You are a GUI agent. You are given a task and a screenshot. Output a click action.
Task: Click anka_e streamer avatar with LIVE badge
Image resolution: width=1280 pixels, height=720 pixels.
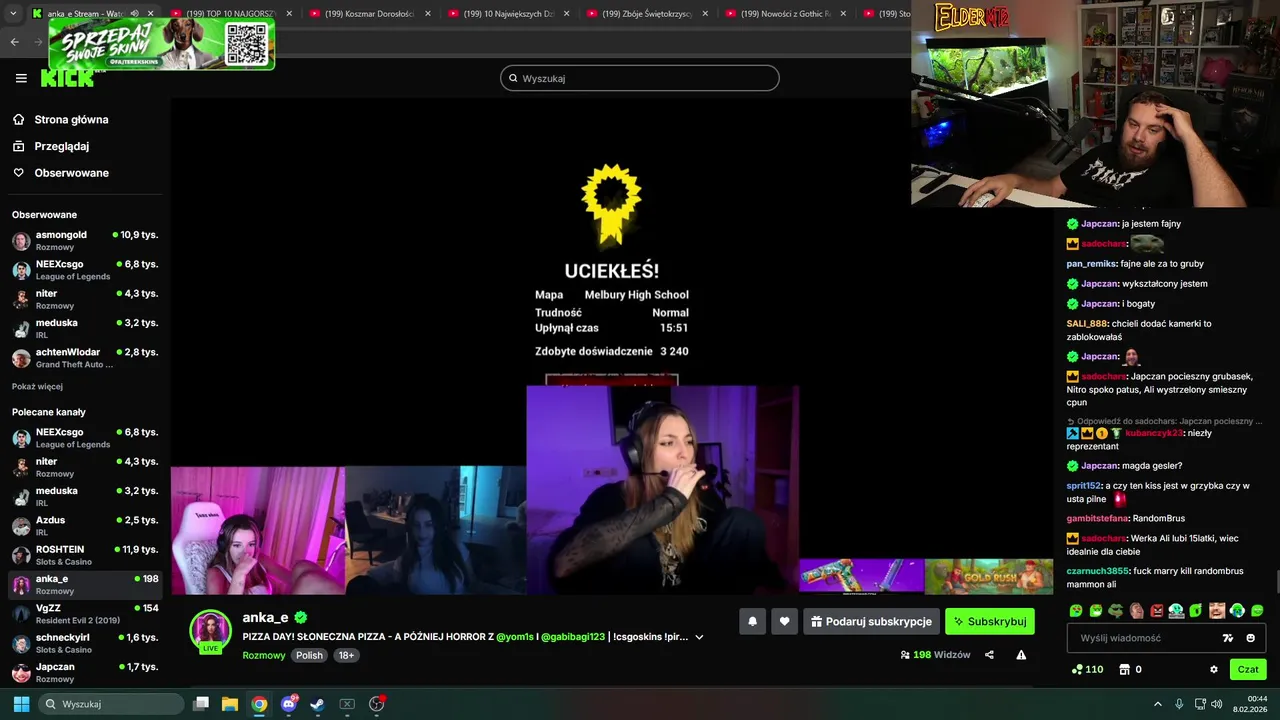210,631
